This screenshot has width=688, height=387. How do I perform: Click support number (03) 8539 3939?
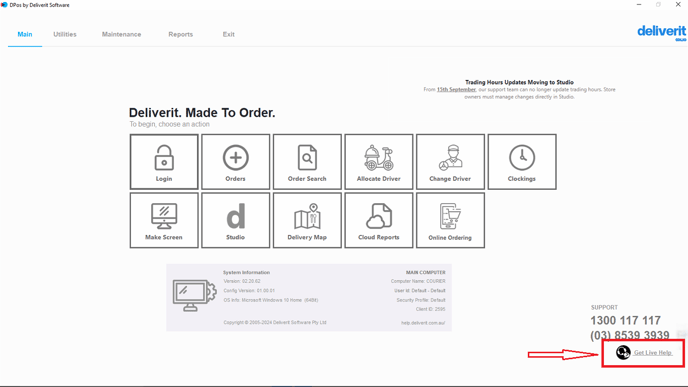pos(630,335)
